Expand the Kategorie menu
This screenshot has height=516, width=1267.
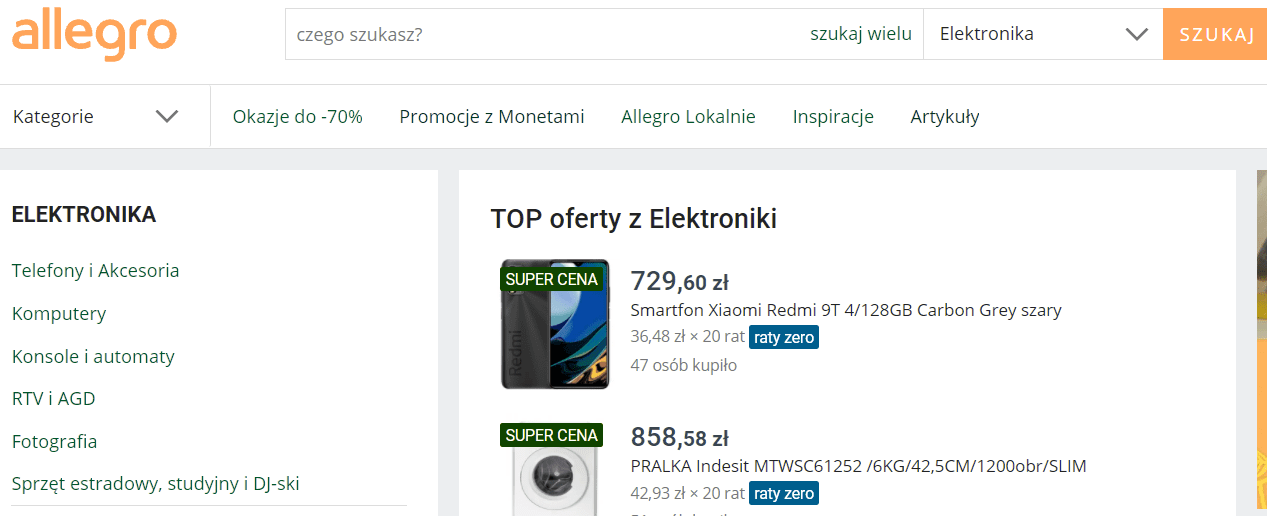click(97, 116)
